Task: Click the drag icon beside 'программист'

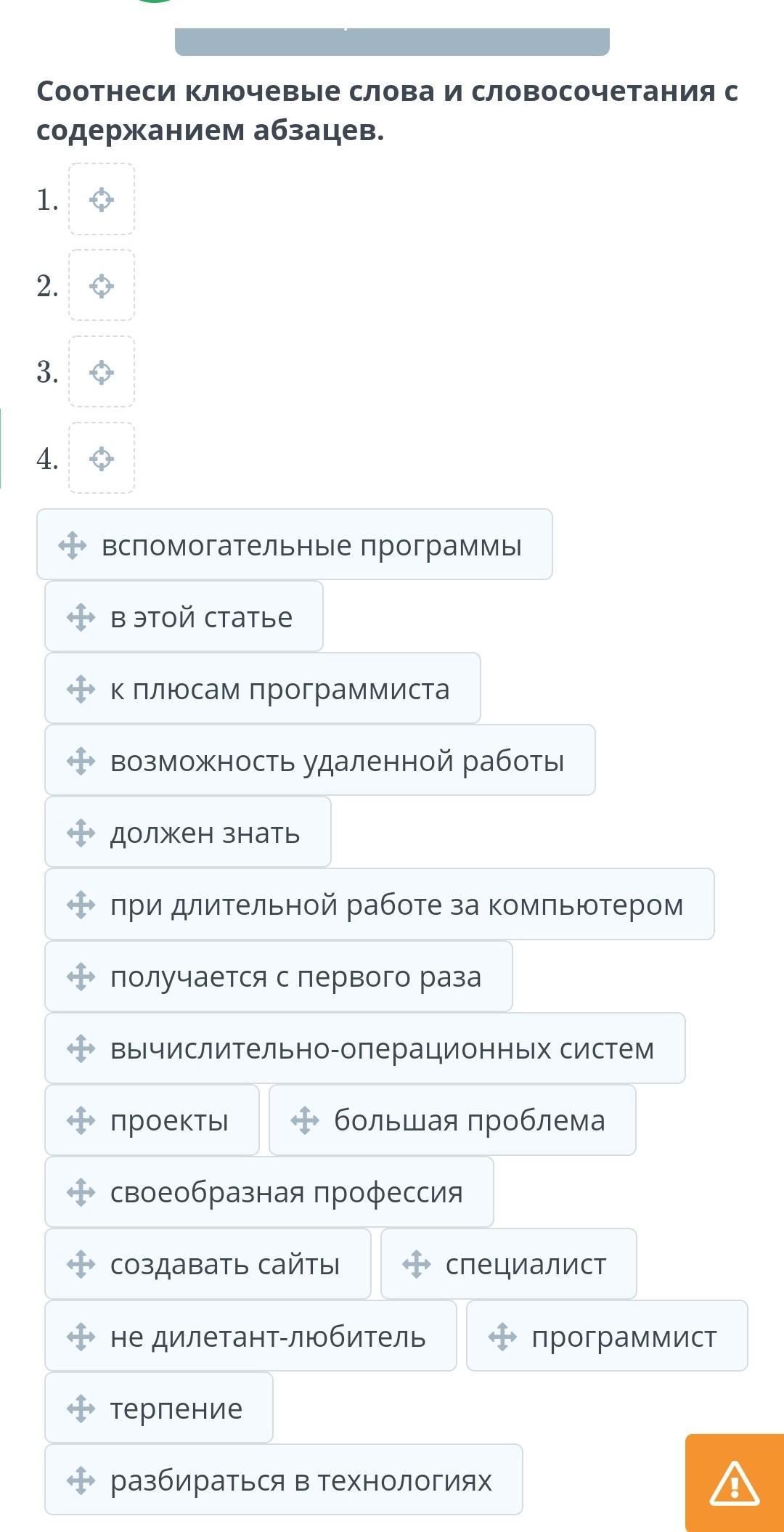Action: 502,1335
